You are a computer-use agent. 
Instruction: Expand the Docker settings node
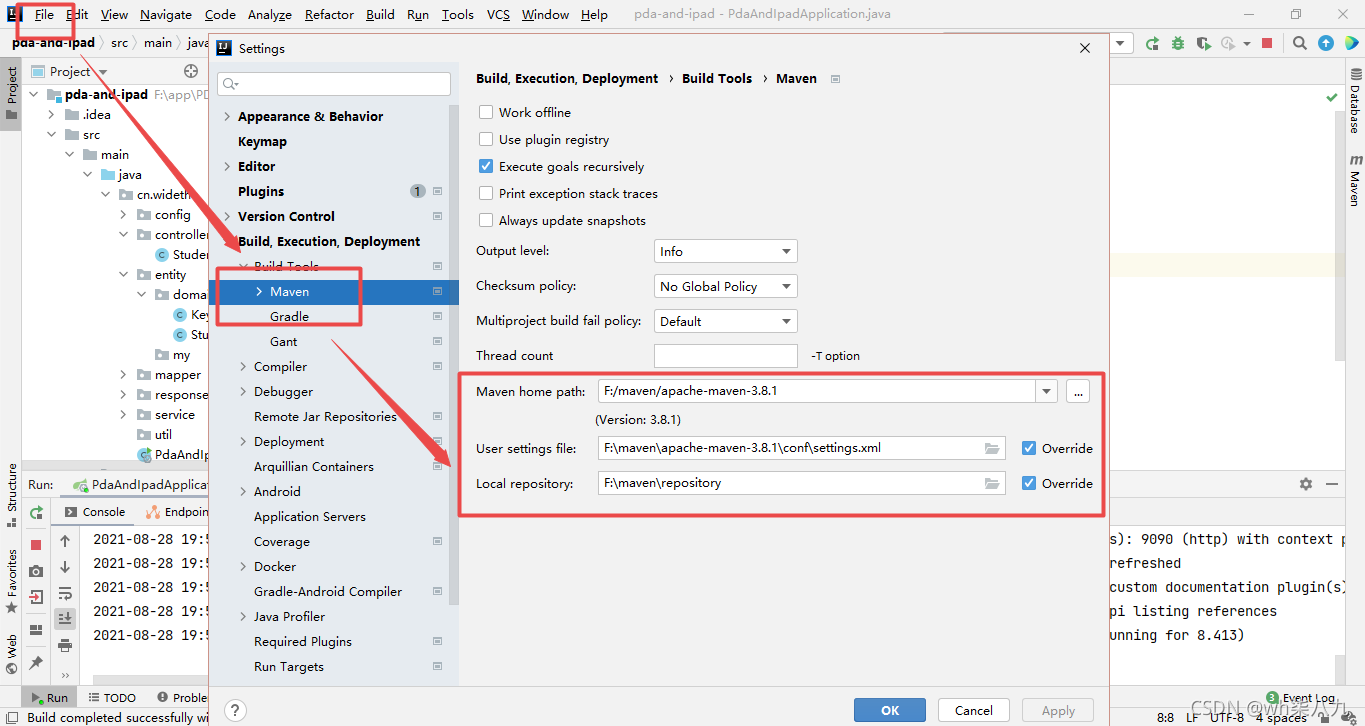(243, 567)
